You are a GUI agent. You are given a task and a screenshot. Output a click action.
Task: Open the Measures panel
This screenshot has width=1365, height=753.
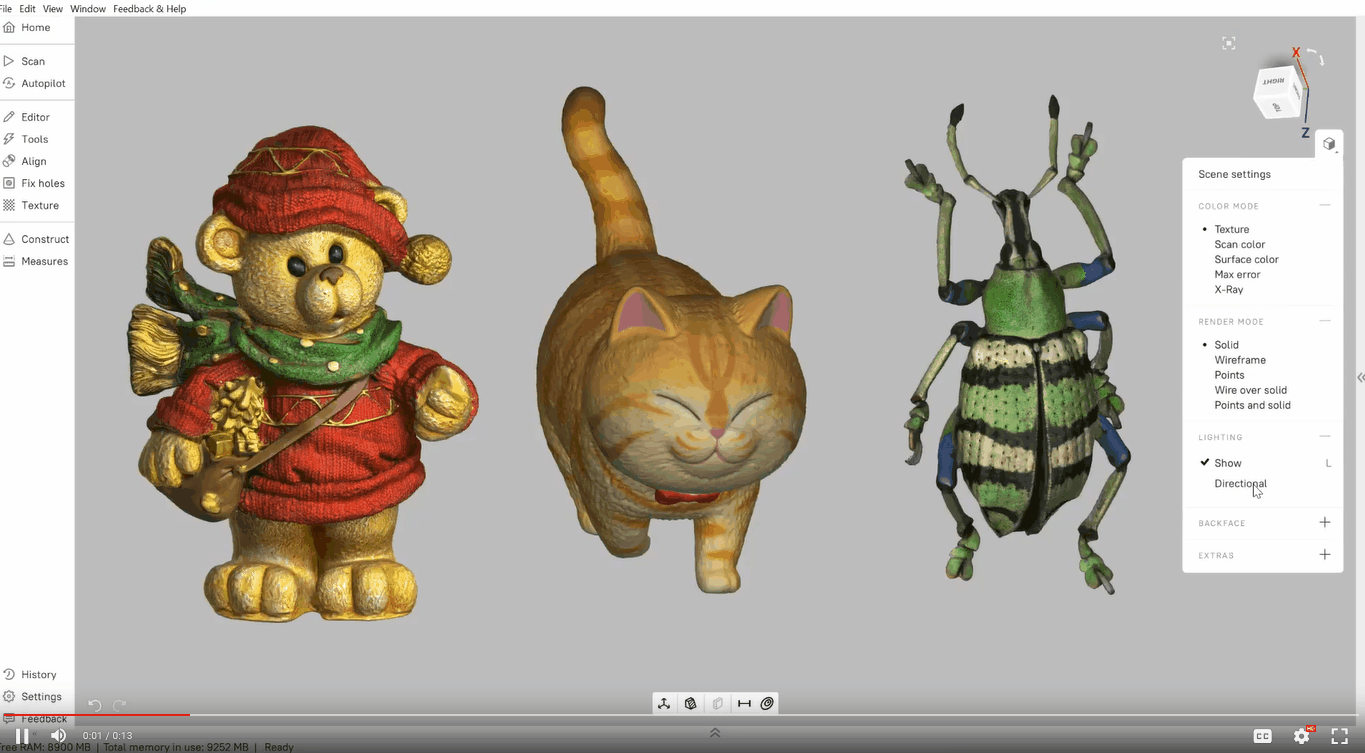point(36,261)
